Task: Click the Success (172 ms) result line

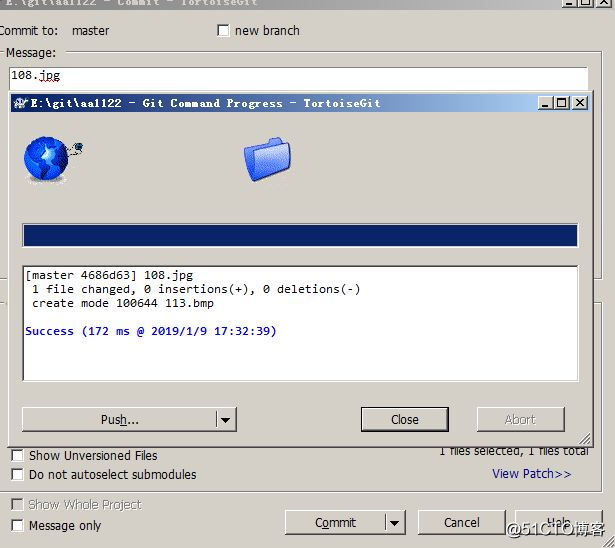Action: [x=151, y=331]
